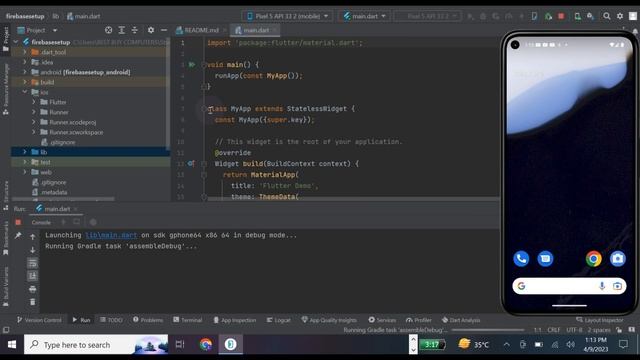Tap Google search bar on emulator

coord(569,286)
